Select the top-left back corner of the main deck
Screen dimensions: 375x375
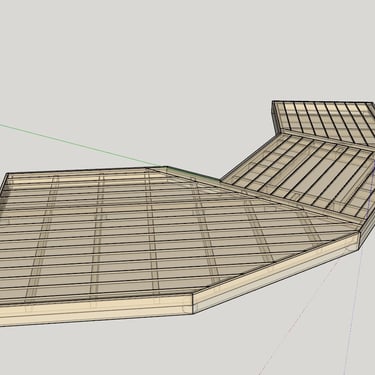tap(7, 174)
